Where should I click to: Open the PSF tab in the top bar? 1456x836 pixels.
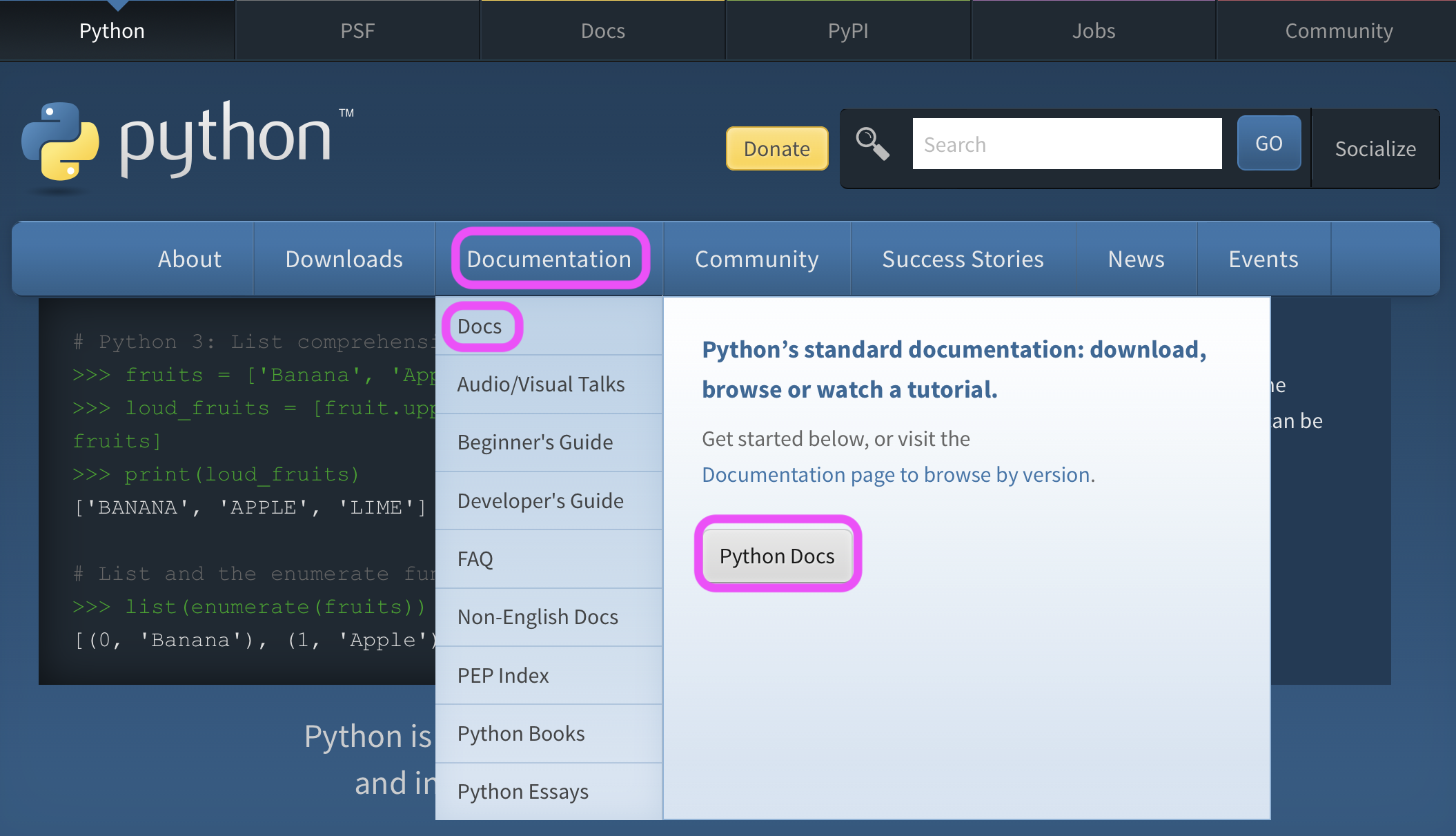click(357, 30)
